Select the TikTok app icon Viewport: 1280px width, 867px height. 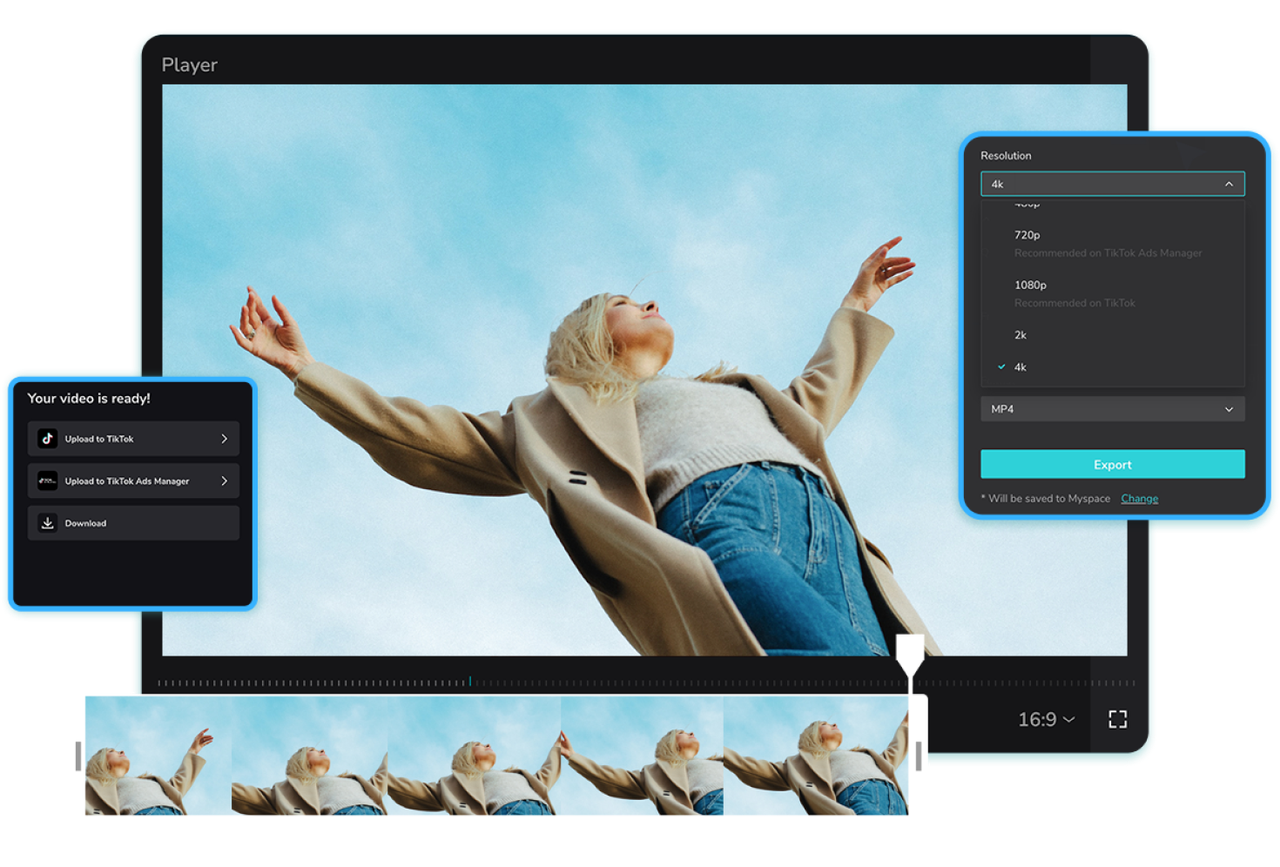[x=47, y=438]
